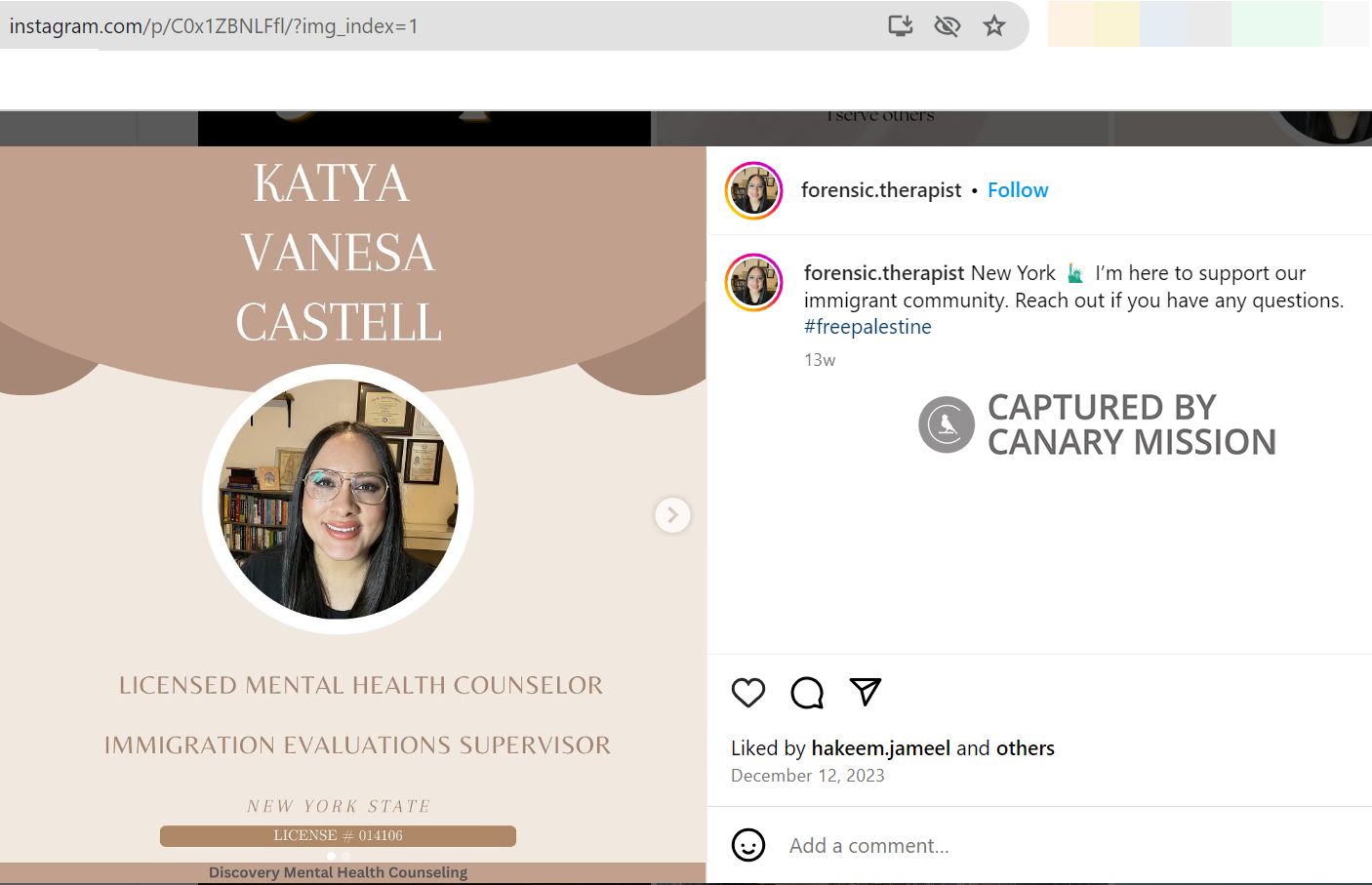Screen dimensions: 1372x885
Task: Open forensic.therapist username in the caption
Action: 884,273
